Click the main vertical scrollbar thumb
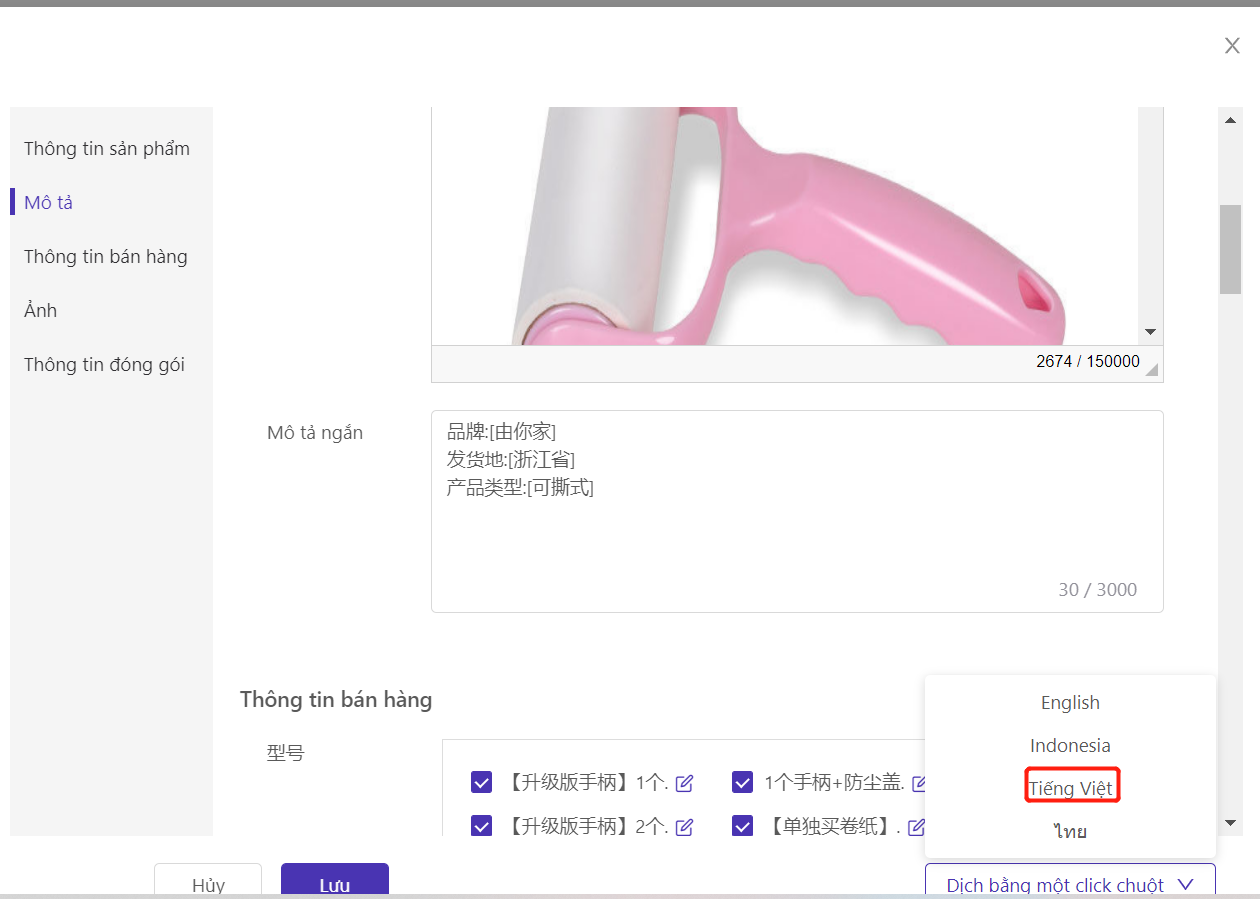The height and width of the screenshot is (899, 1260). point(1230,250)
